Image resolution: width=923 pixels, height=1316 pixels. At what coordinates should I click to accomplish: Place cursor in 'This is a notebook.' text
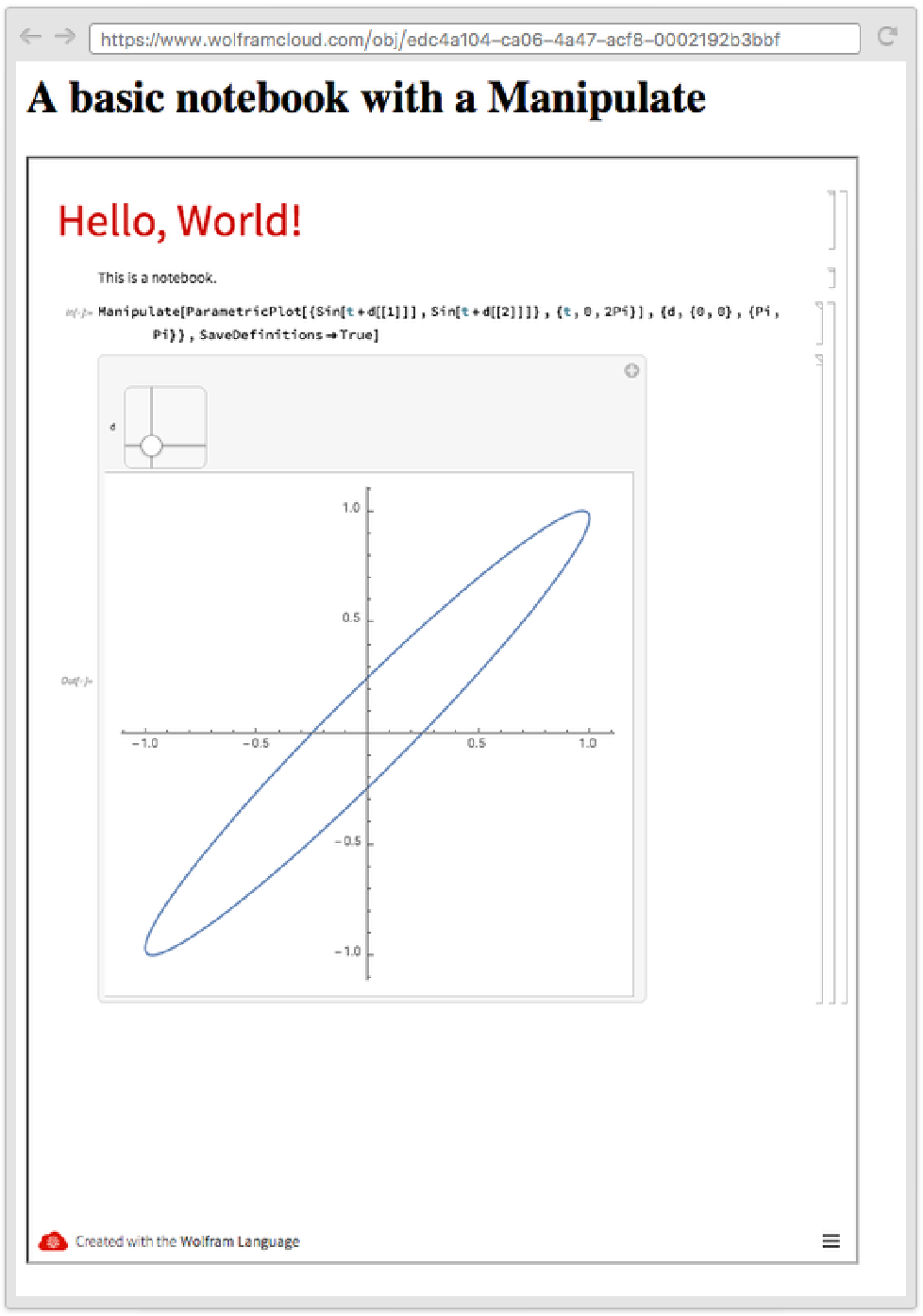pos(157,278)
